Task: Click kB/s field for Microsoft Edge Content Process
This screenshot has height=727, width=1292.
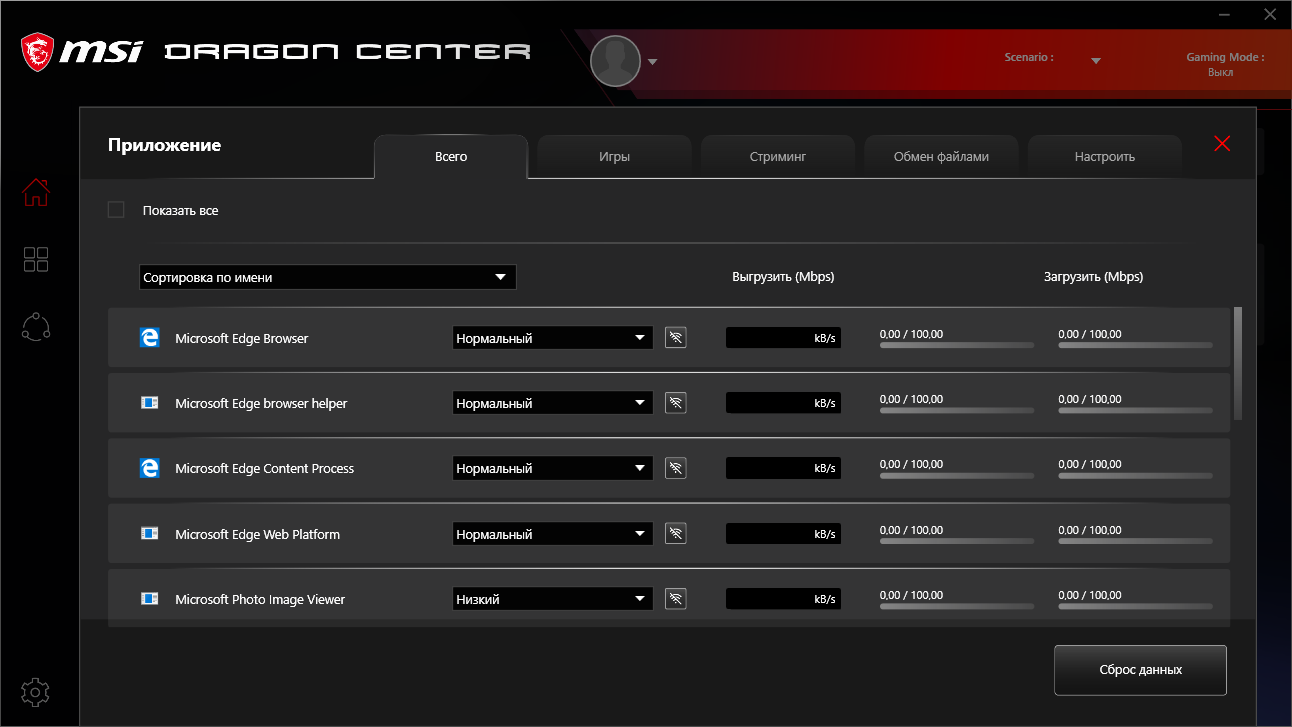Action: pos(783,468)
